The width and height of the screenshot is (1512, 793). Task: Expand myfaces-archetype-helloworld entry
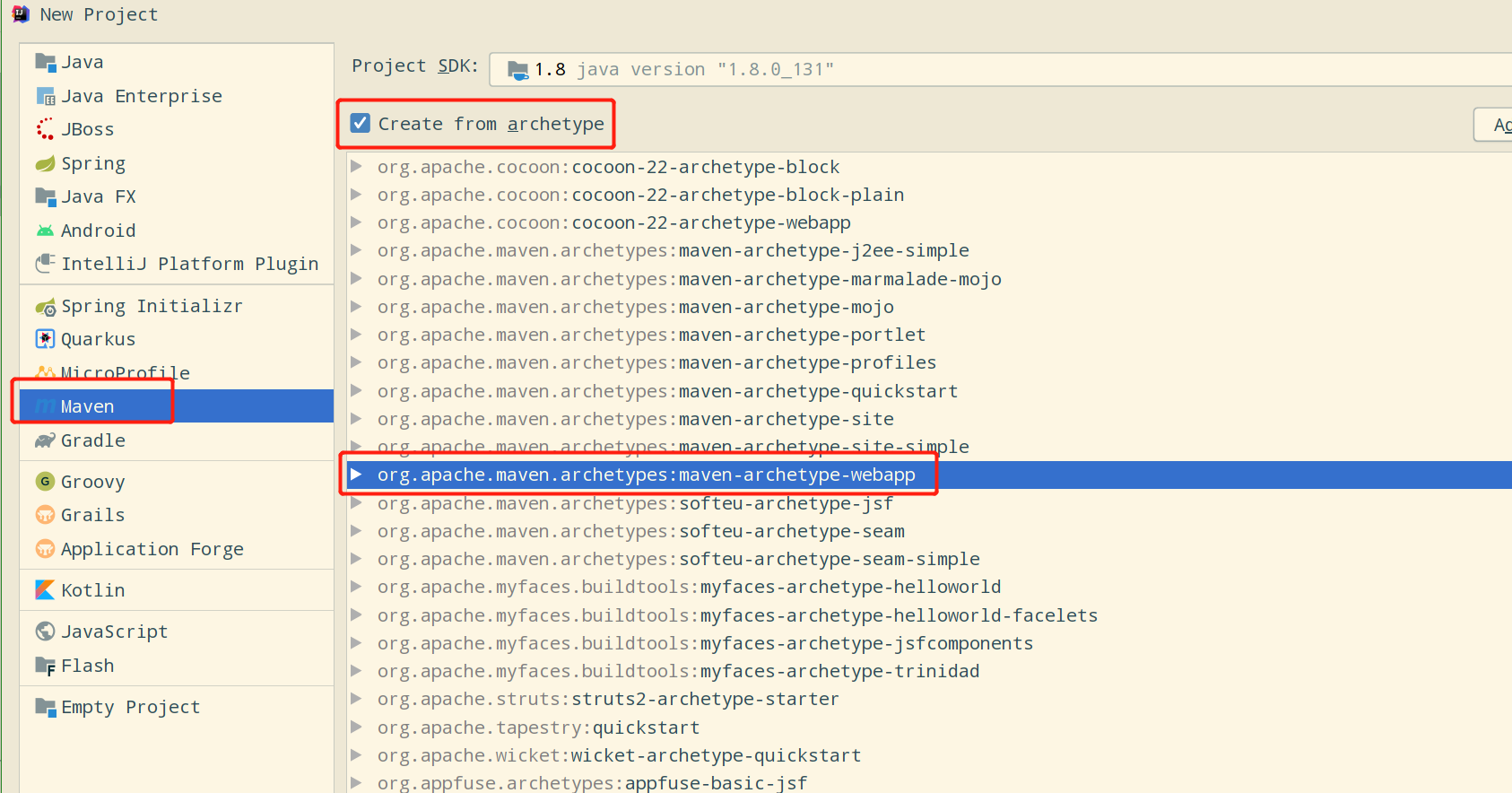pos(356,586)
